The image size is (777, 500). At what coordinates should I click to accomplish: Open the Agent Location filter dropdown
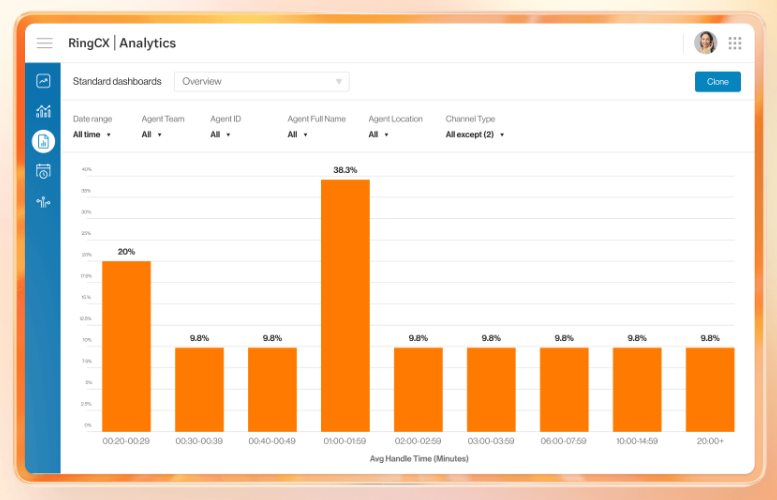pyautogui.click(x=378, y=134)
